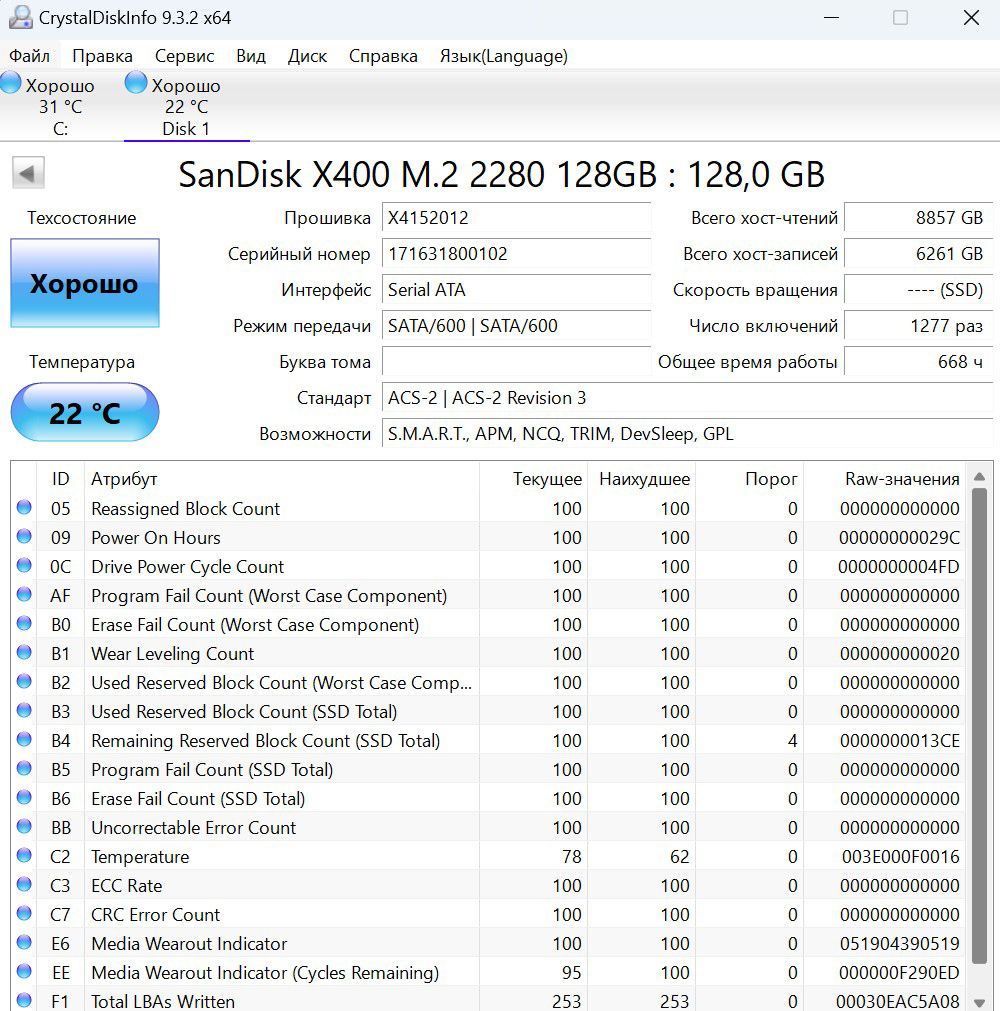Open the Справка menu

point(383,56)
